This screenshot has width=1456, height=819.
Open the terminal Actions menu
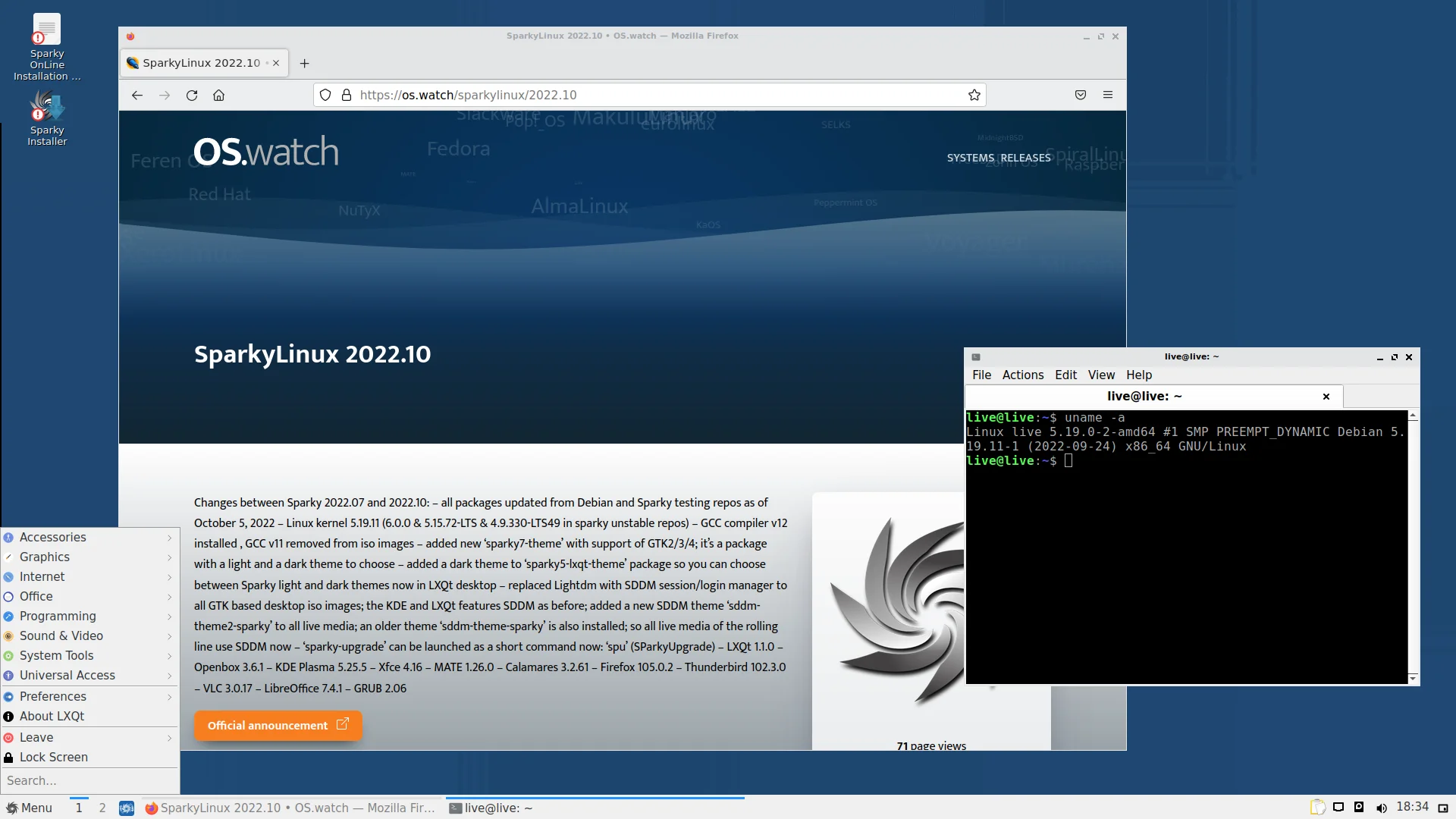[1023, 375]
